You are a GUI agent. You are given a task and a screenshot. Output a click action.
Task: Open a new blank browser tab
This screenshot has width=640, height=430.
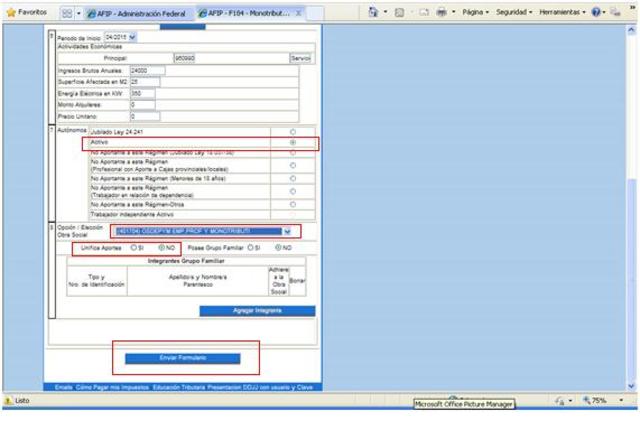[315, 13]
